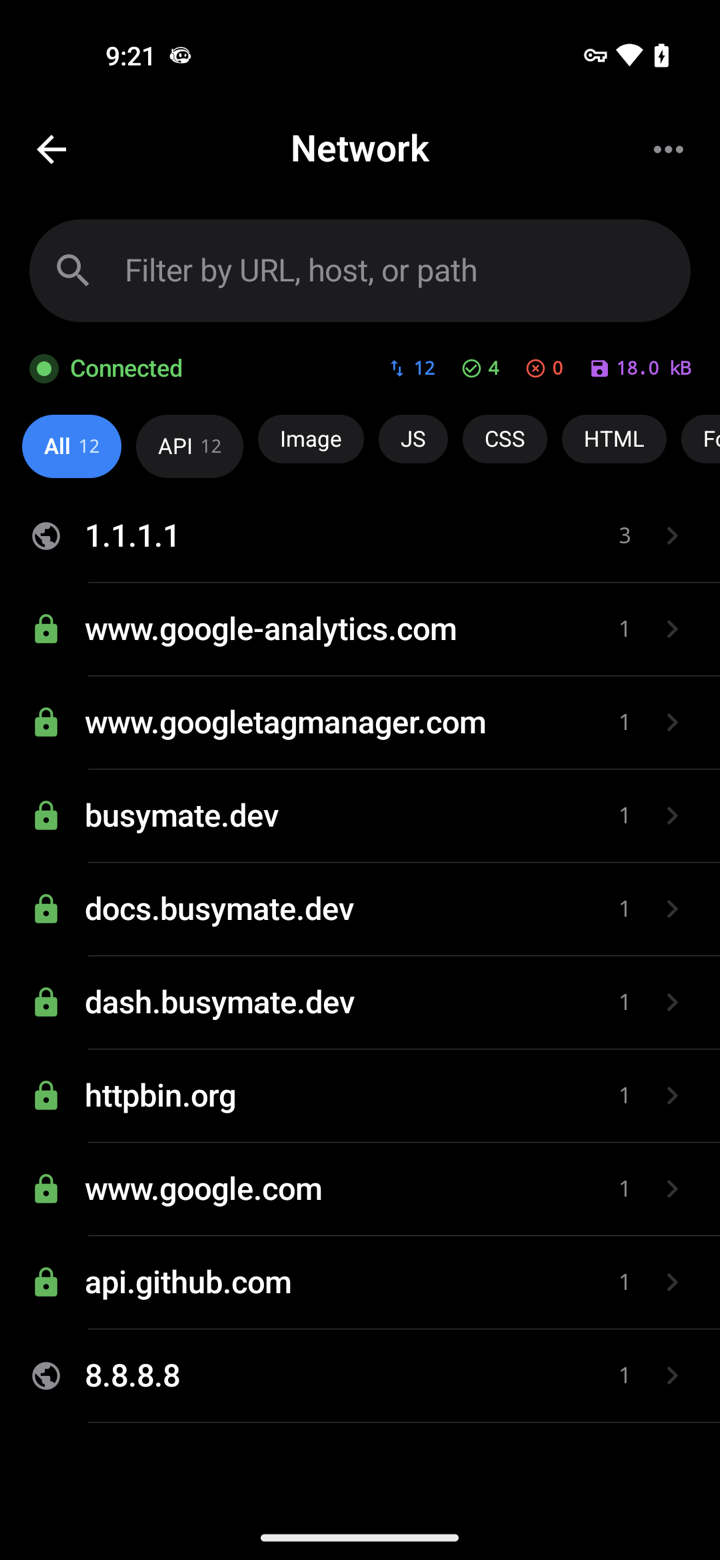Focus the Filter by URL input field
Viewport: 720px width, 1560px height.
coord(360,270)
